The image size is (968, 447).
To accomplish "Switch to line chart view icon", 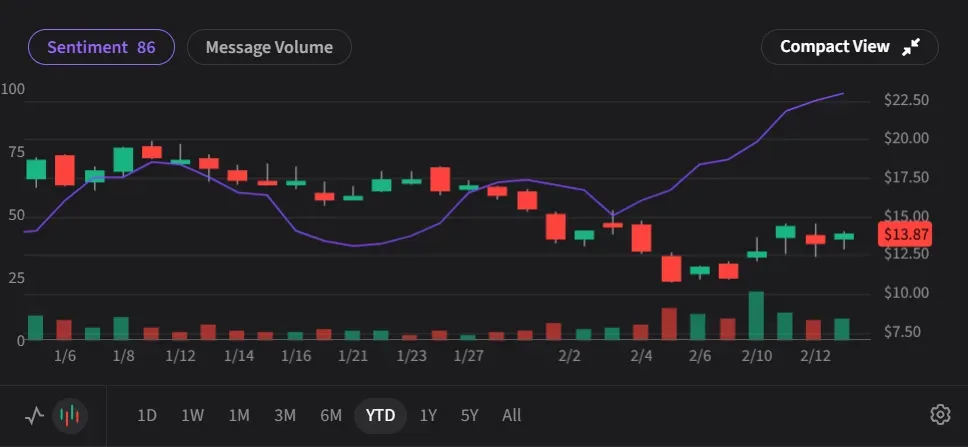I will pyautogui.click(x=35, y=415).
